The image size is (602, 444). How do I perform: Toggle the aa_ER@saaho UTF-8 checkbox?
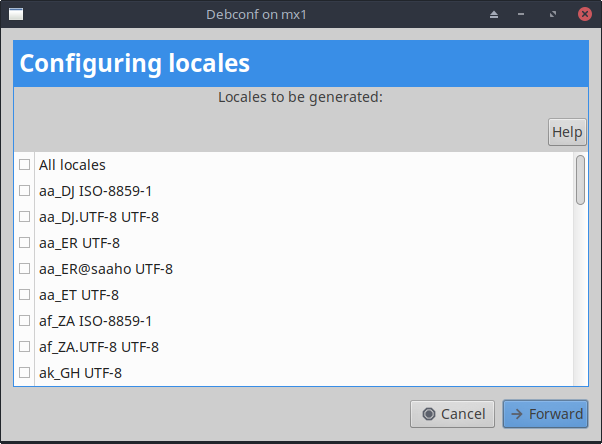(x=25, y=269)
